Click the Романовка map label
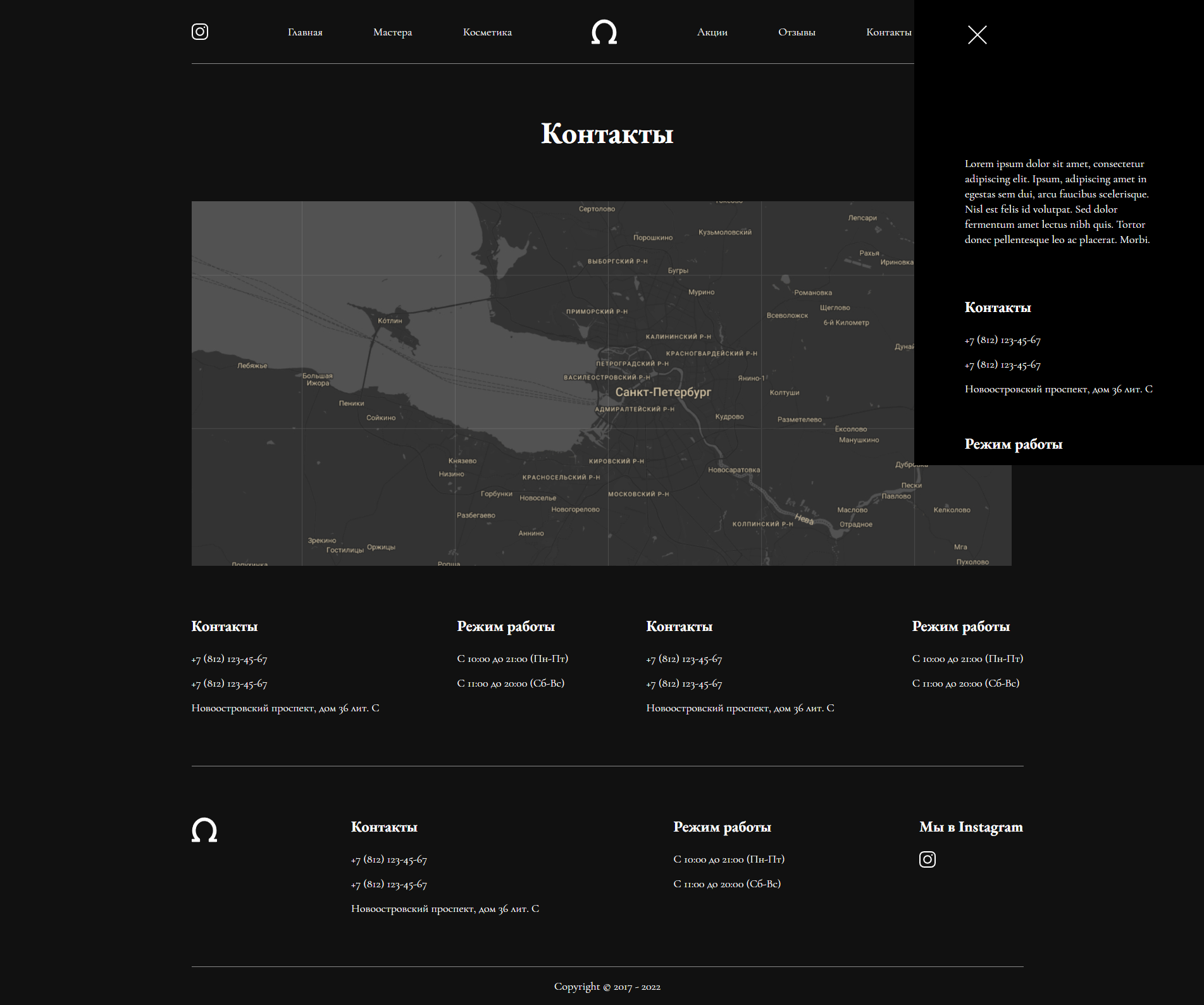Image resolution: width=1204 pixels, height=1005 pixels. point(813,292)
